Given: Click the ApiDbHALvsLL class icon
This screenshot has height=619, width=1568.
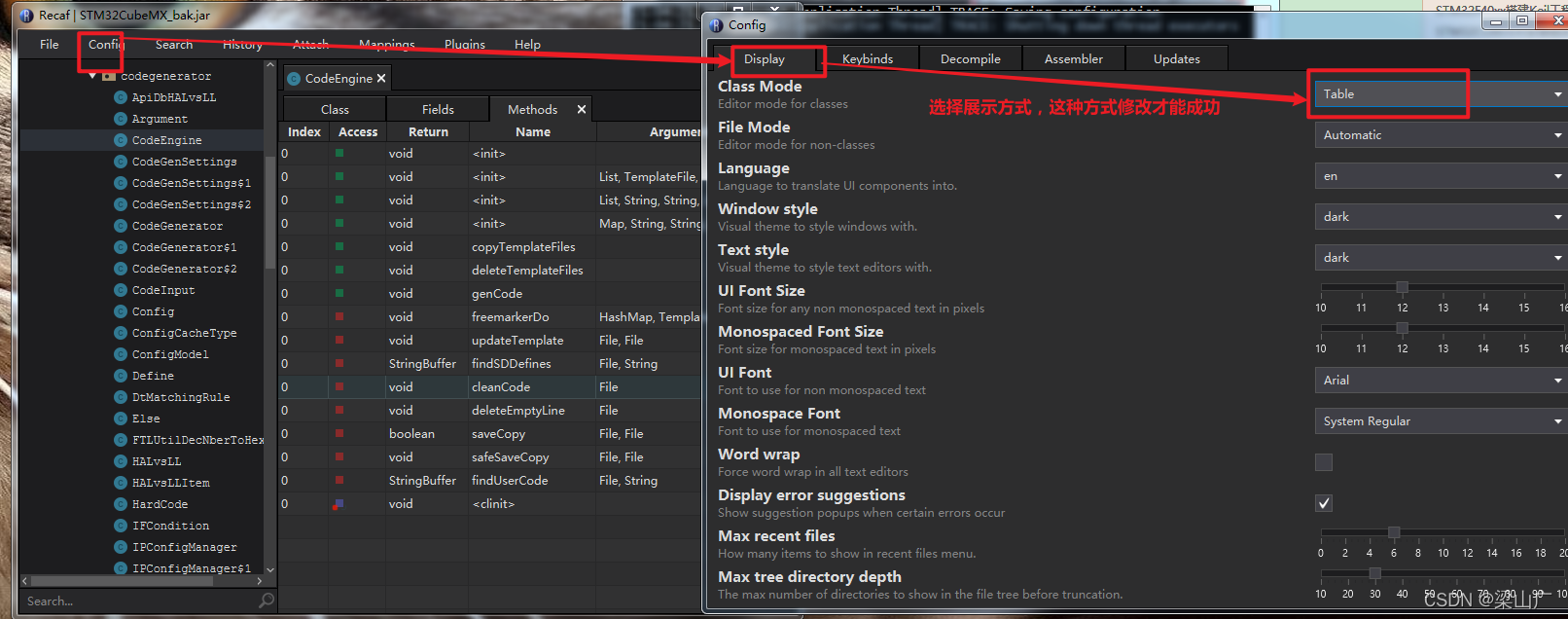Looking at the screenshot, I should point(121,97).
